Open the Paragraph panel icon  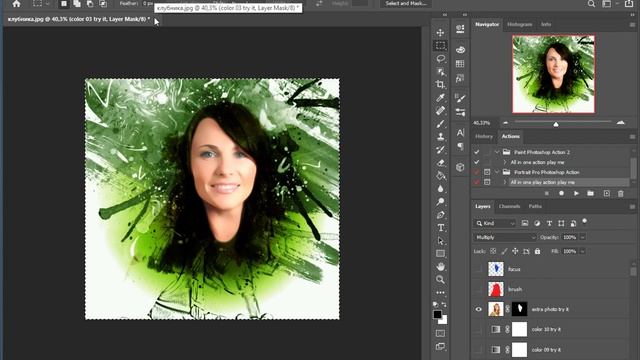[x=460, y=146]
